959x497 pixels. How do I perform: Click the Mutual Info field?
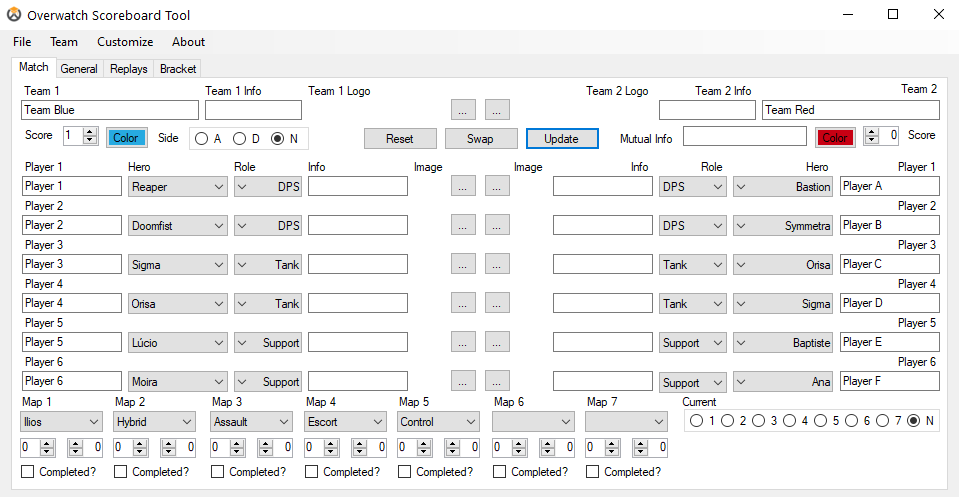745,136
